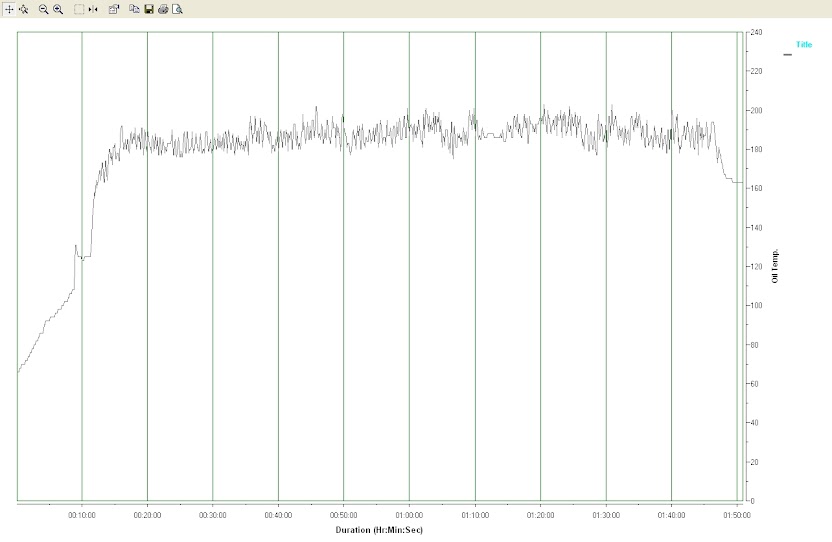This screenshot has height=542, width=832.
Task: Open the chart properties editor
Action: 113,9
